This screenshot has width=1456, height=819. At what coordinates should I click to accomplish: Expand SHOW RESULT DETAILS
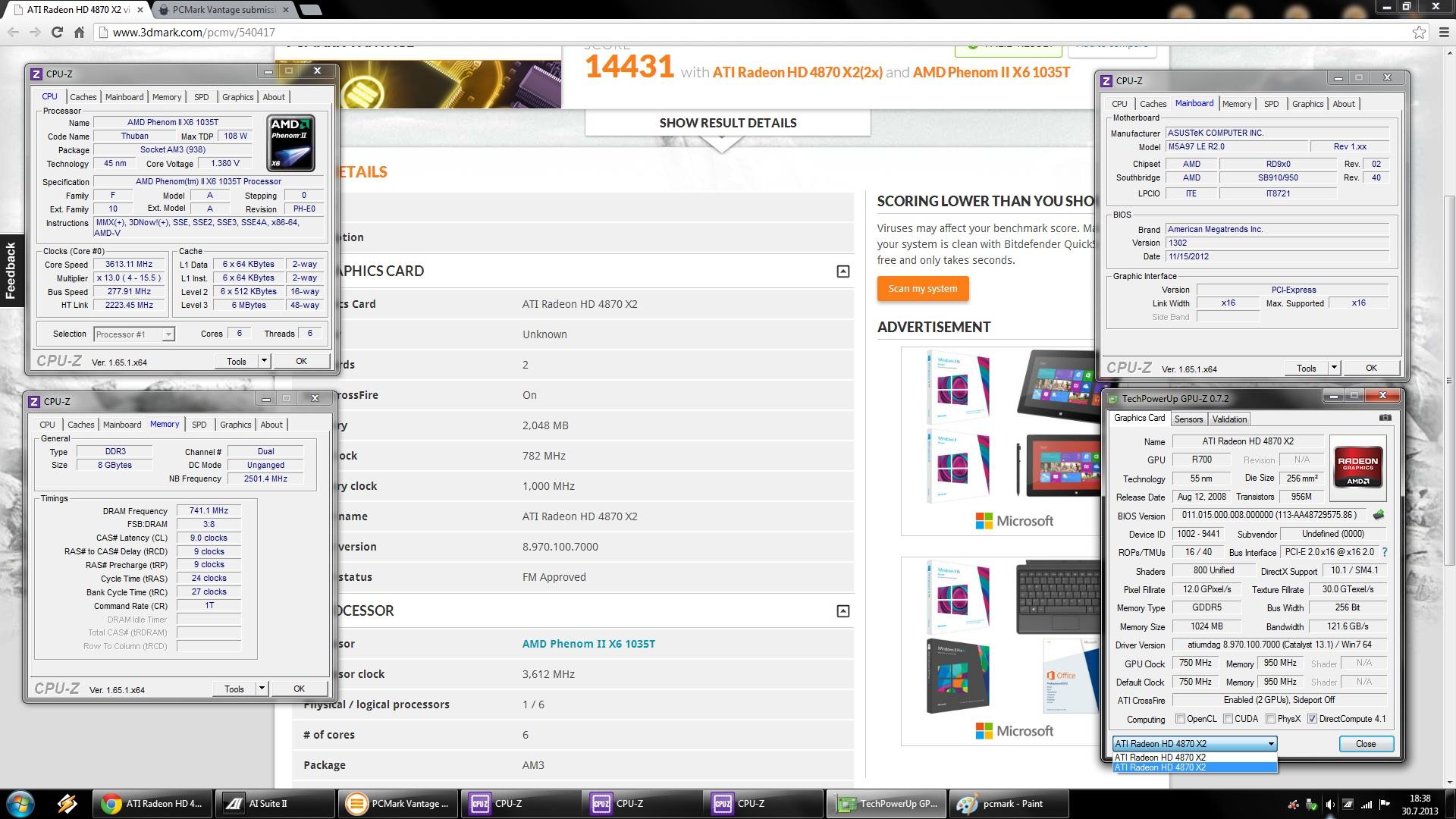727,123
